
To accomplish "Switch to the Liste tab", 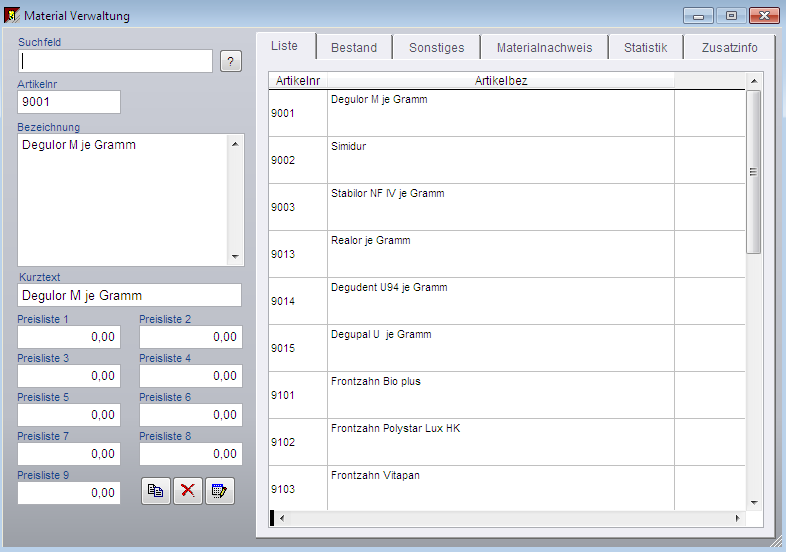I will (x=285, y=46).
